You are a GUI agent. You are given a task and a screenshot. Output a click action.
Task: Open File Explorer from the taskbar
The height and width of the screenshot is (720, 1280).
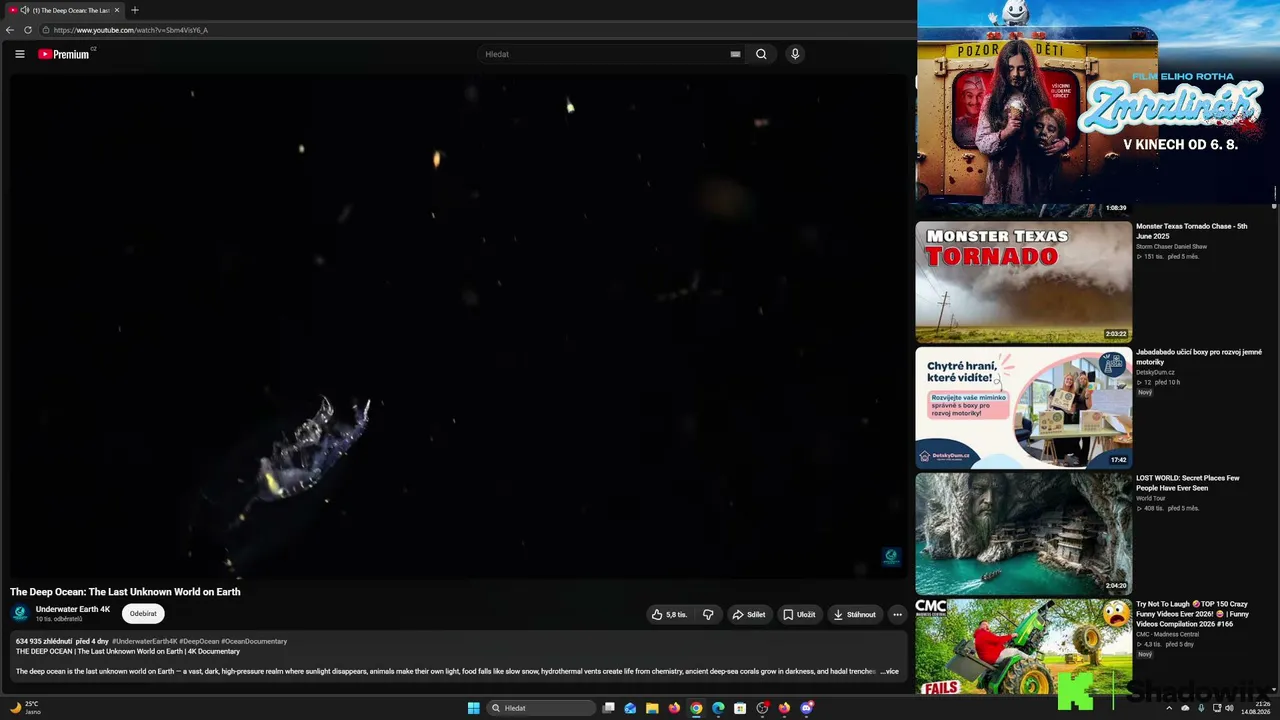(x=652, y=708)
